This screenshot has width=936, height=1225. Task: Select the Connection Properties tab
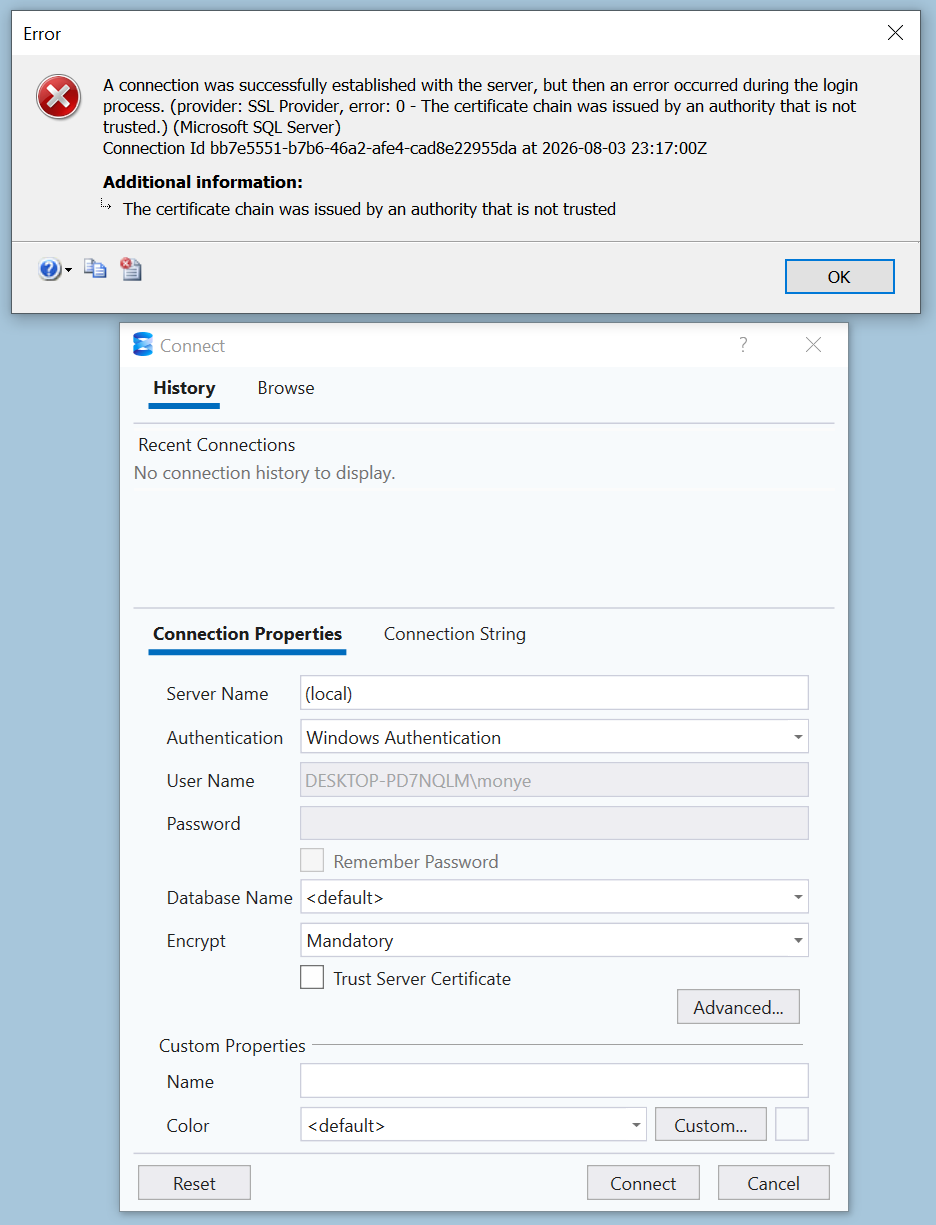coord(247,634)
